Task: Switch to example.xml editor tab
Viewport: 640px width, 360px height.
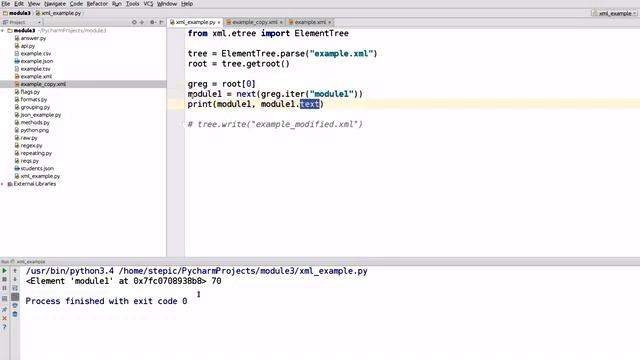Action: [x=310, y=22]
